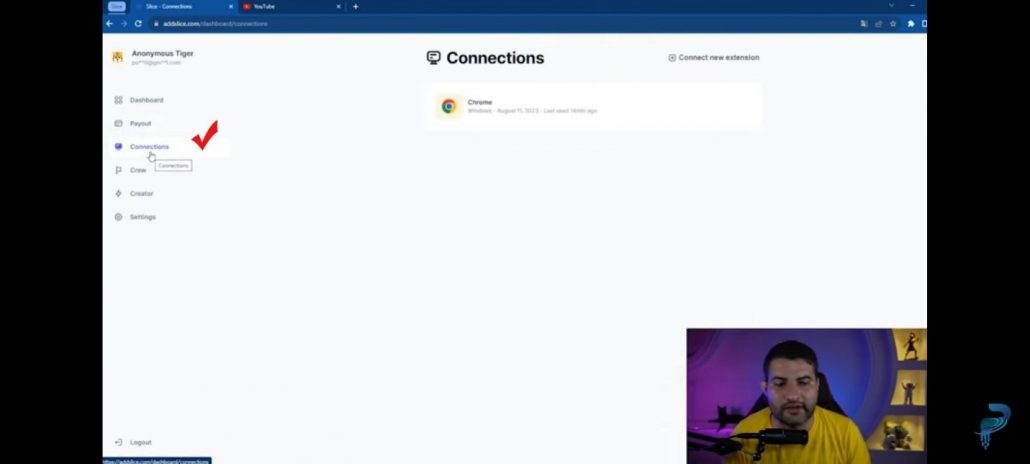Open a new browser tab
Image resolution: width=1030 pixels, height=464 pixels.
tap(355, 6)
